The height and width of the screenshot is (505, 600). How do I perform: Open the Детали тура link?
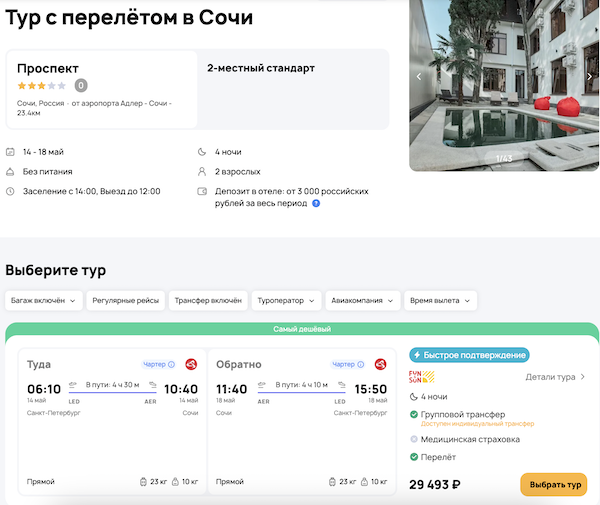click(555, 377)
